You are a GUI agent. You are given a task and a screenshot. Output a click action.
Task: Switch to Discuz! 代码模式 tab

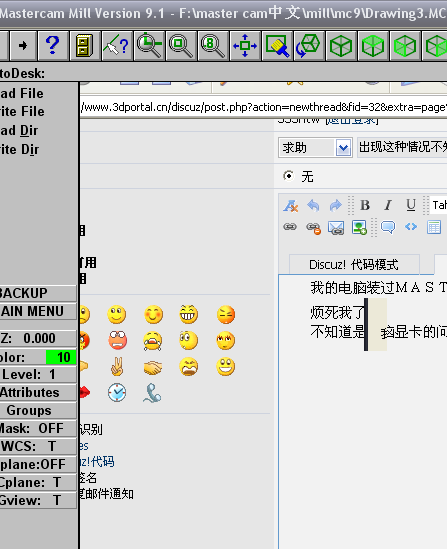(354, 264)
